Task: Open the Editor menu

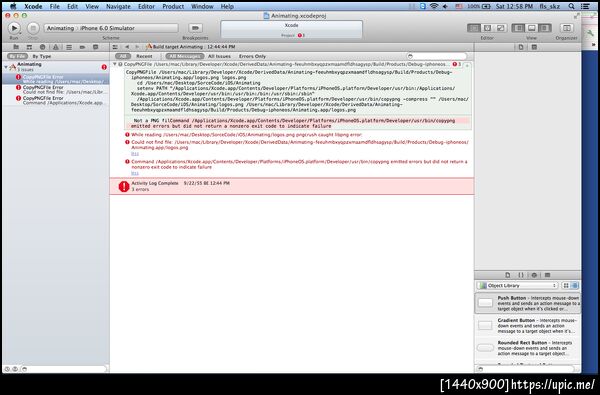Action: [147, 7]
